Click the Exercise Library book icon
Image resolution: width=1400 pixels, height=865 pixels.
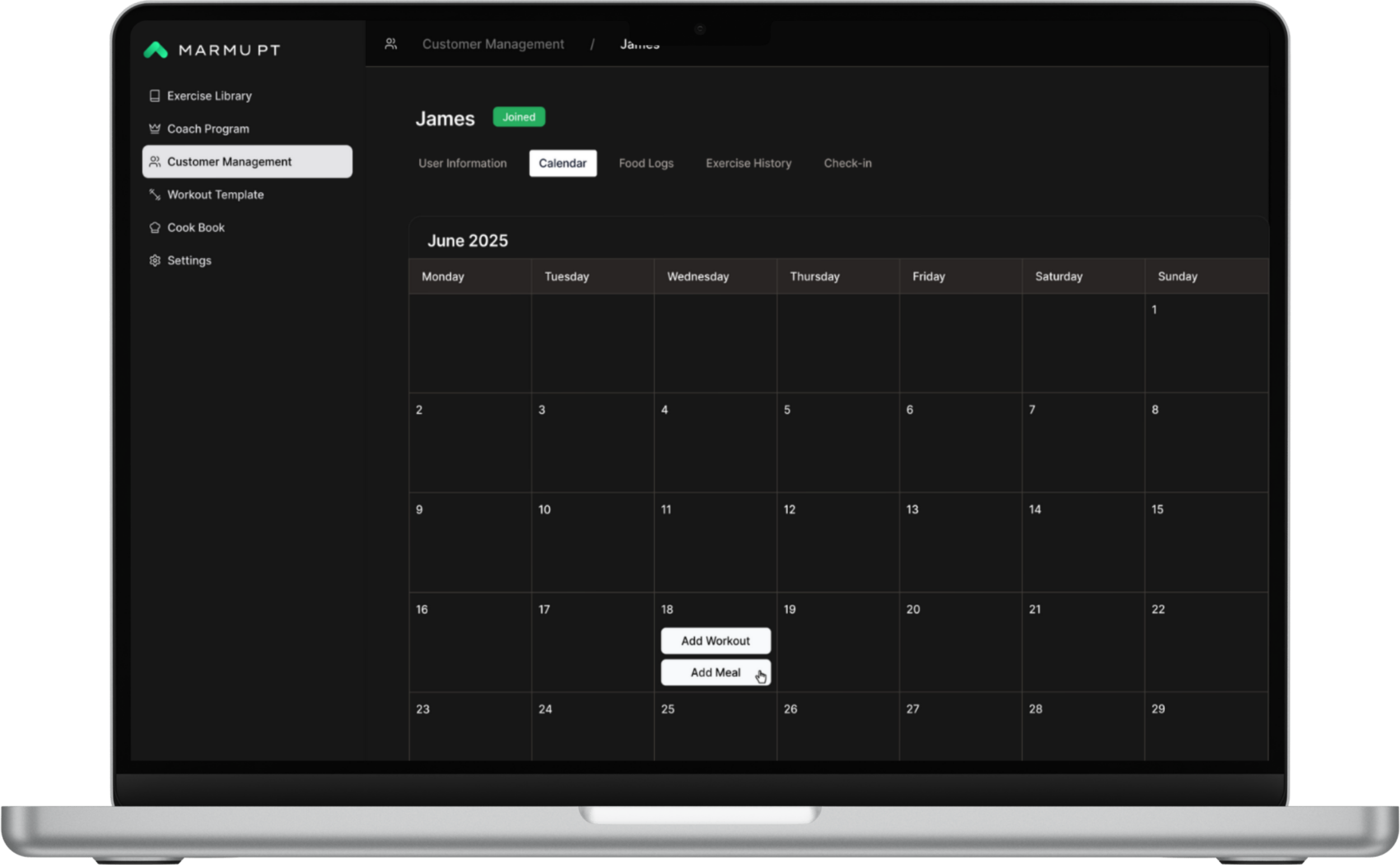coord(155,96)
